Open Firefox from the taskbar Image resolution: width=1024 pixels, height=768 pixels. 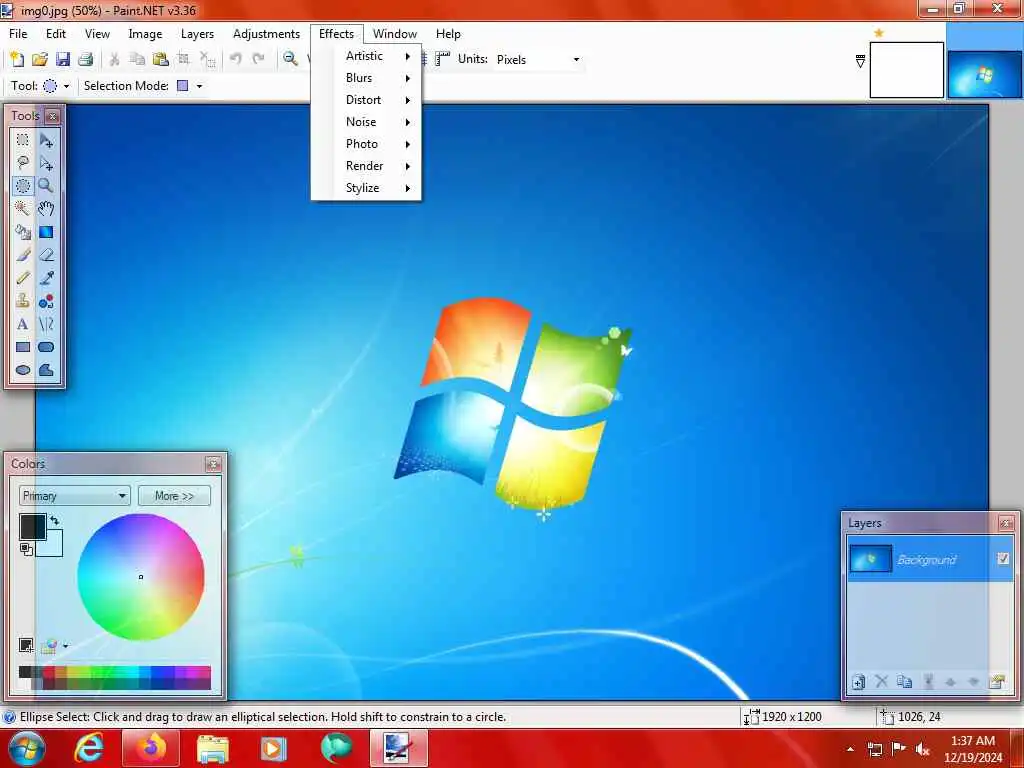point(150,747)
